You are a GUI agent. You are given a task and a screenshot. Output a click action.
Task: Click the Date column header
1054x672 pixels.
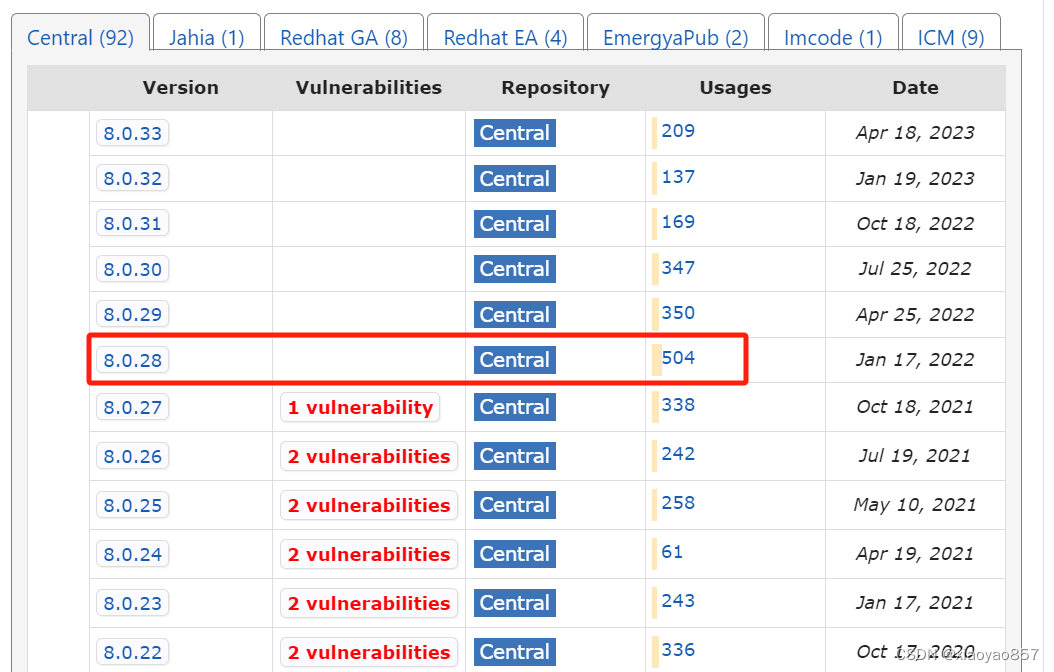[916, 88]
